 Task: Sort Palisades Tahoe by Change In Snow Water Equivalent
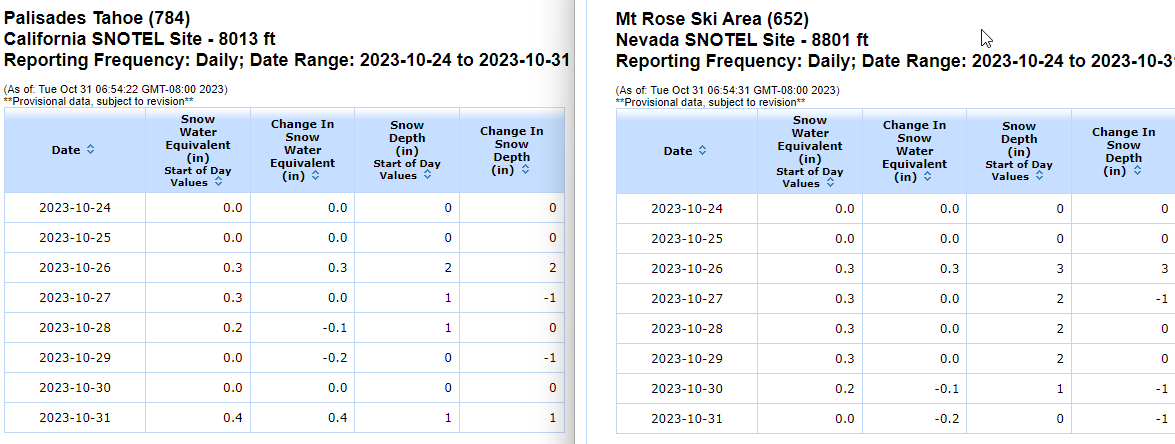[315, 176]
